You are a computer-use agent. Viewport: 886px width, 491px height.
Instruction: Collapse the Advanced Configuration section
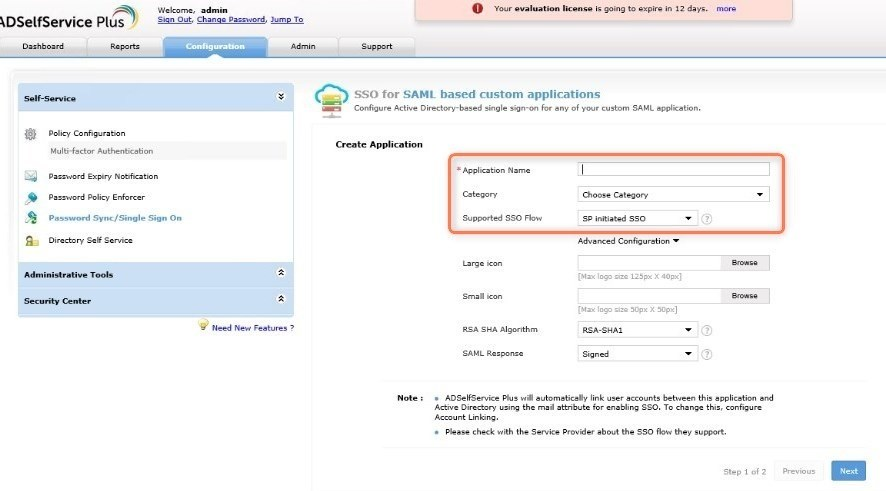628,241
